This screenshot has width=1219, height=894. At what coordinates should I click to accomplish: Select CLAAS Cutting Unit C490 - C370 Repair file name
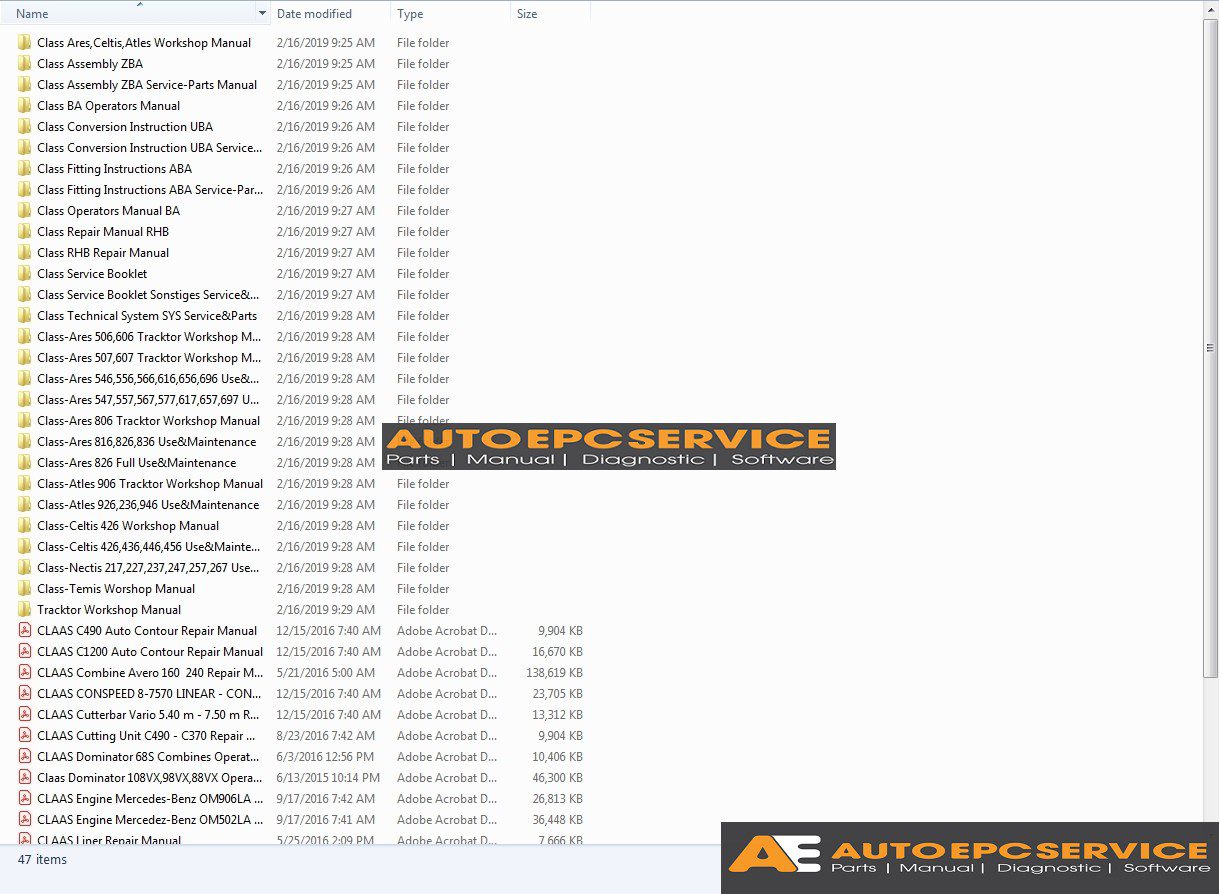tap(146, 736)
